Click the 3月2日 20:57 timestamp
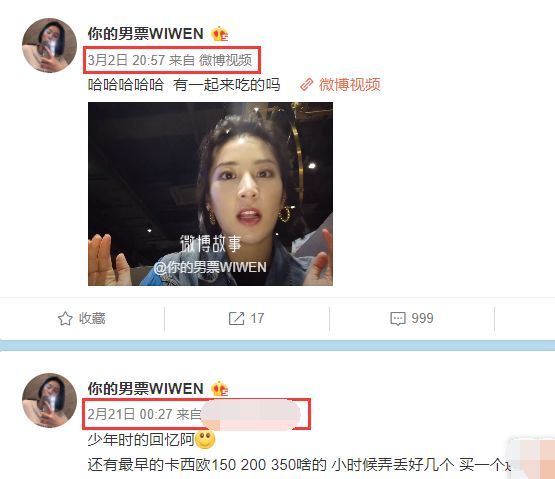555x479 pixels. [x=126, y=60]
